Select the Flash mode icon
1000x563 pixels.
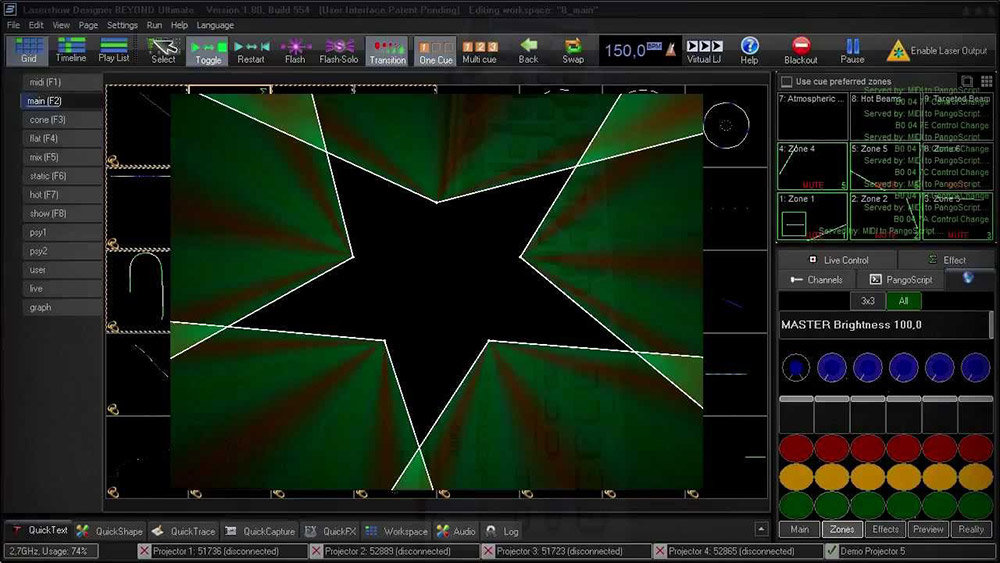(295, 46)
